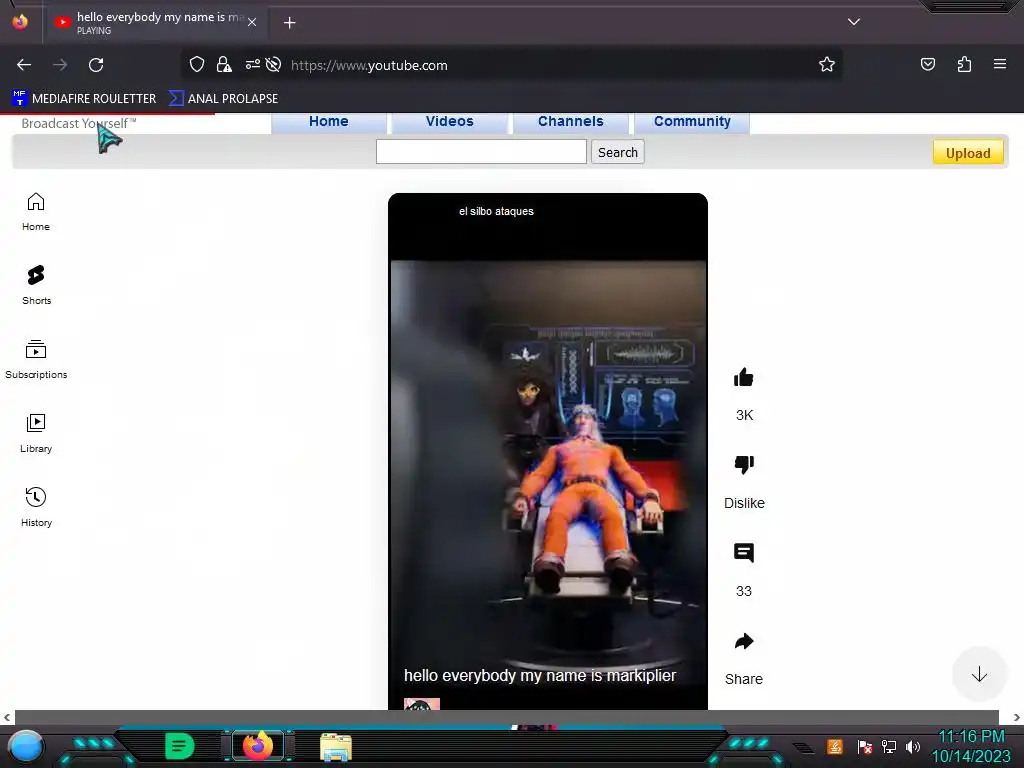Click the yellow Upload button
Image resolution: width=1024 pixels, height=768 pixels.
[968, 153]
